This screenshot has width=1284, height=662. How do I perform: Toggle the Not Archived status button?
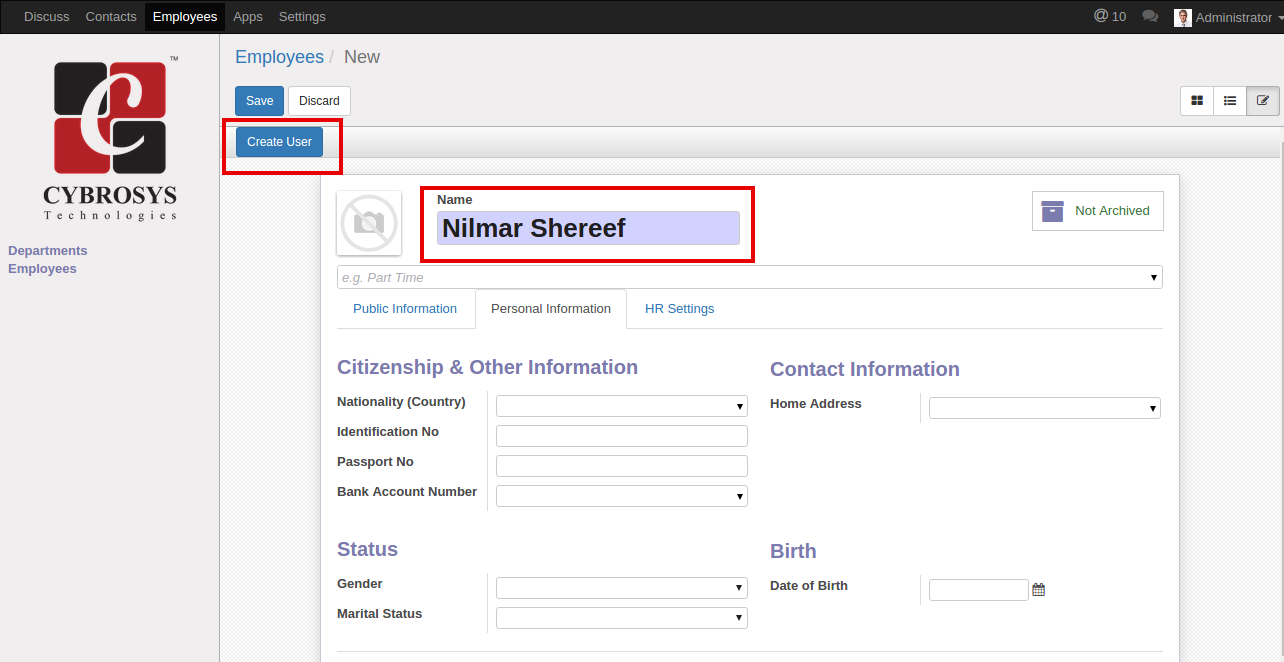(x=1097, y=211)
